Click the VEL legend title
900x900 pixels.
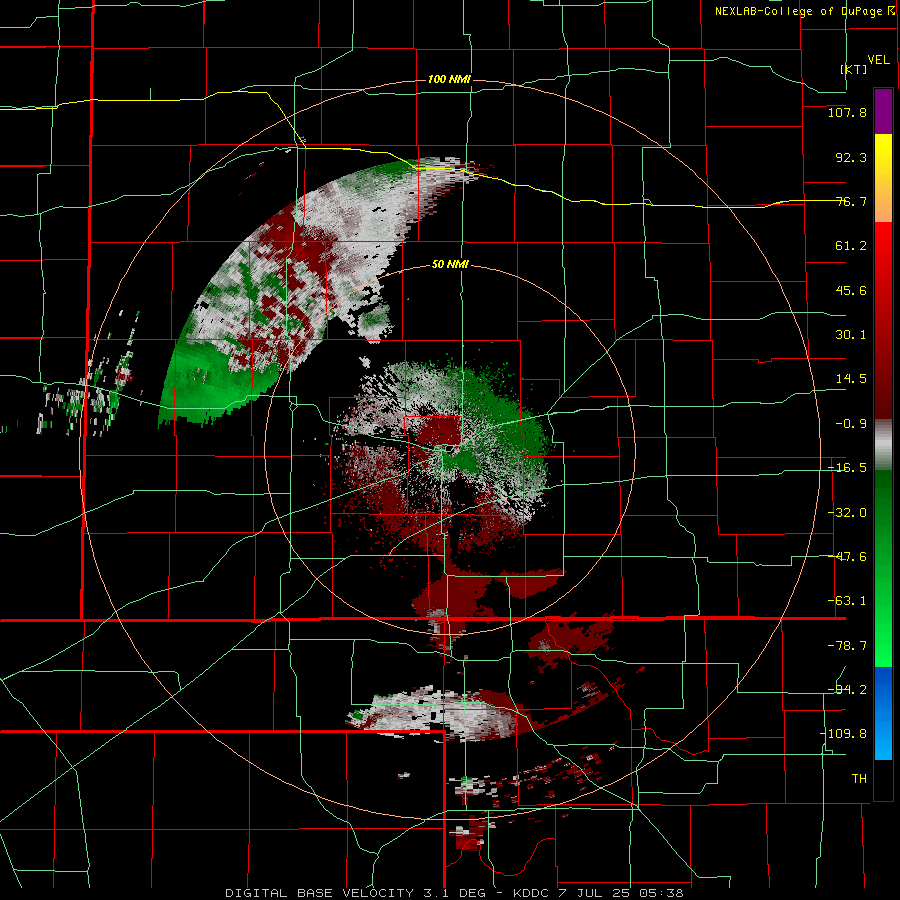(878, 60)
